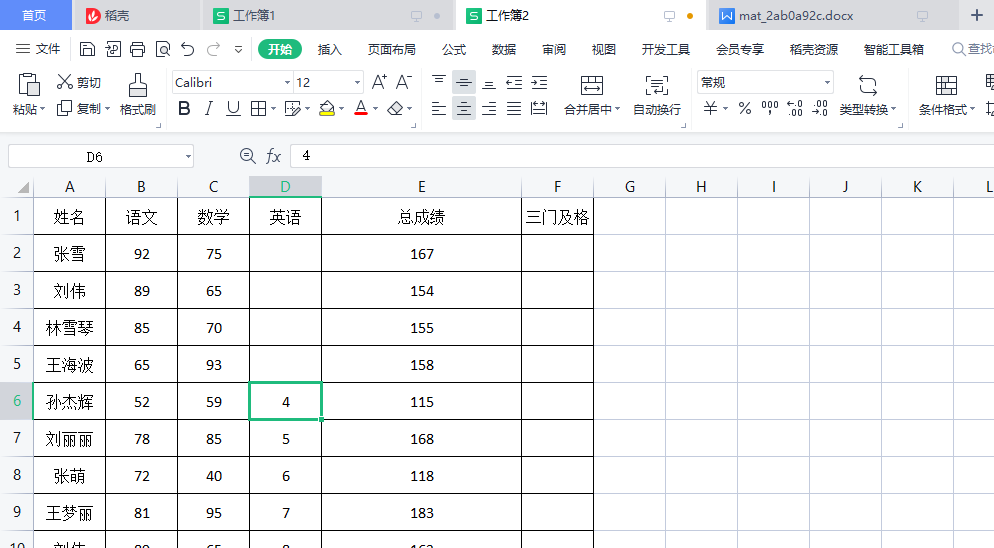Apply cell borders icon
994x548 pixels.
pos(258,108)
